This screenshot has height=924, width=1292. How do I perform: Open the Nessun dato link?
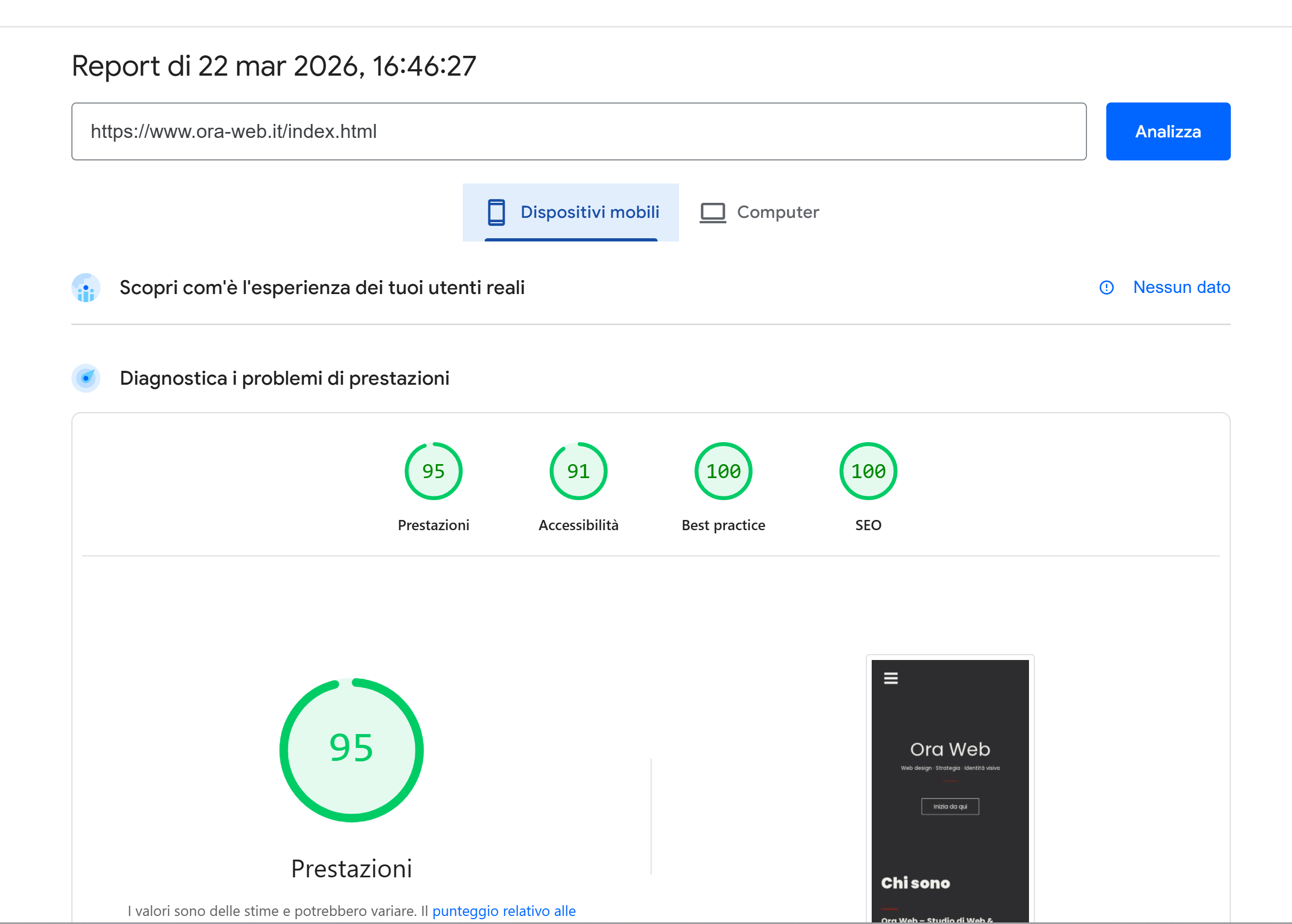(x=1181, y=287)
